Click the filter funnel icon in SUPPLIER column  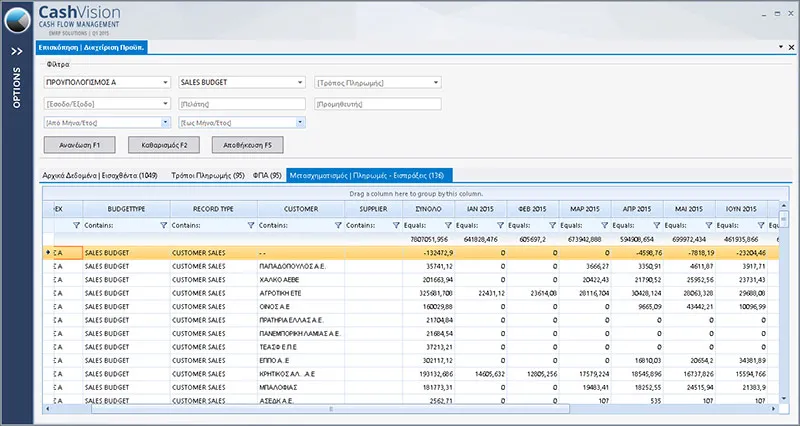pyautogui.click(x=396, y=225)
